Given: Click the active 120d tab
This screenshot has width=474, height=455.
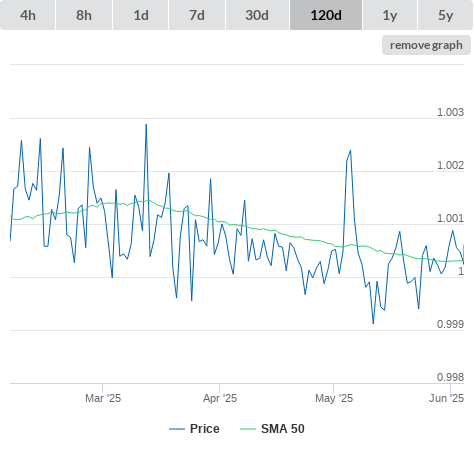Looking at the screenshot, I should tap(326, 15).
